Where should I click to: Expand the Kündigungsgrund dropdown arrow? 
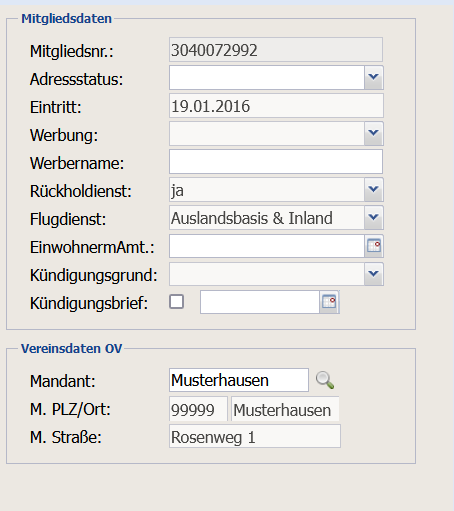coord(373,274)
